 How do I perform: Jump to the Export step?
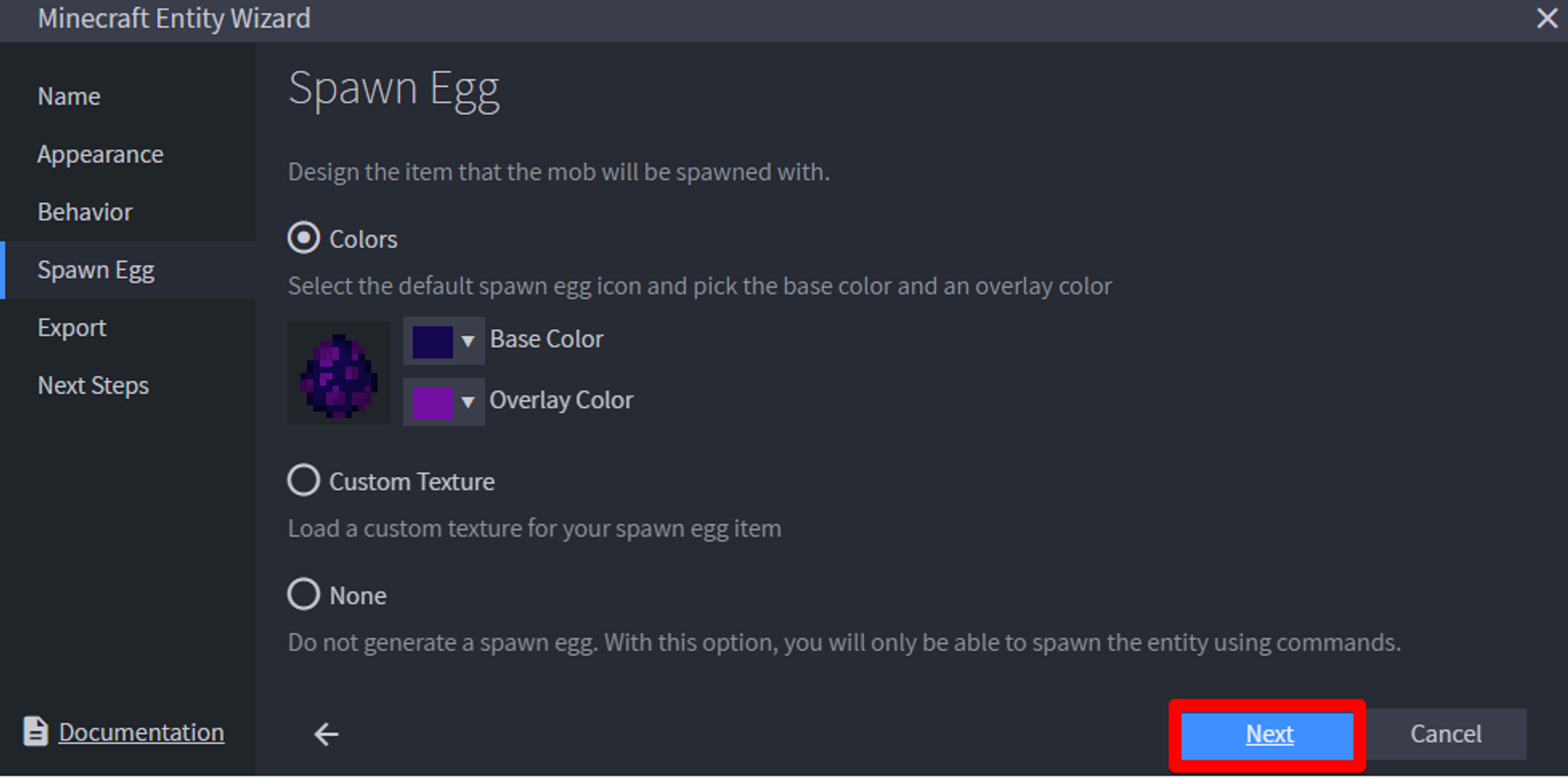(x=71, y=328)
